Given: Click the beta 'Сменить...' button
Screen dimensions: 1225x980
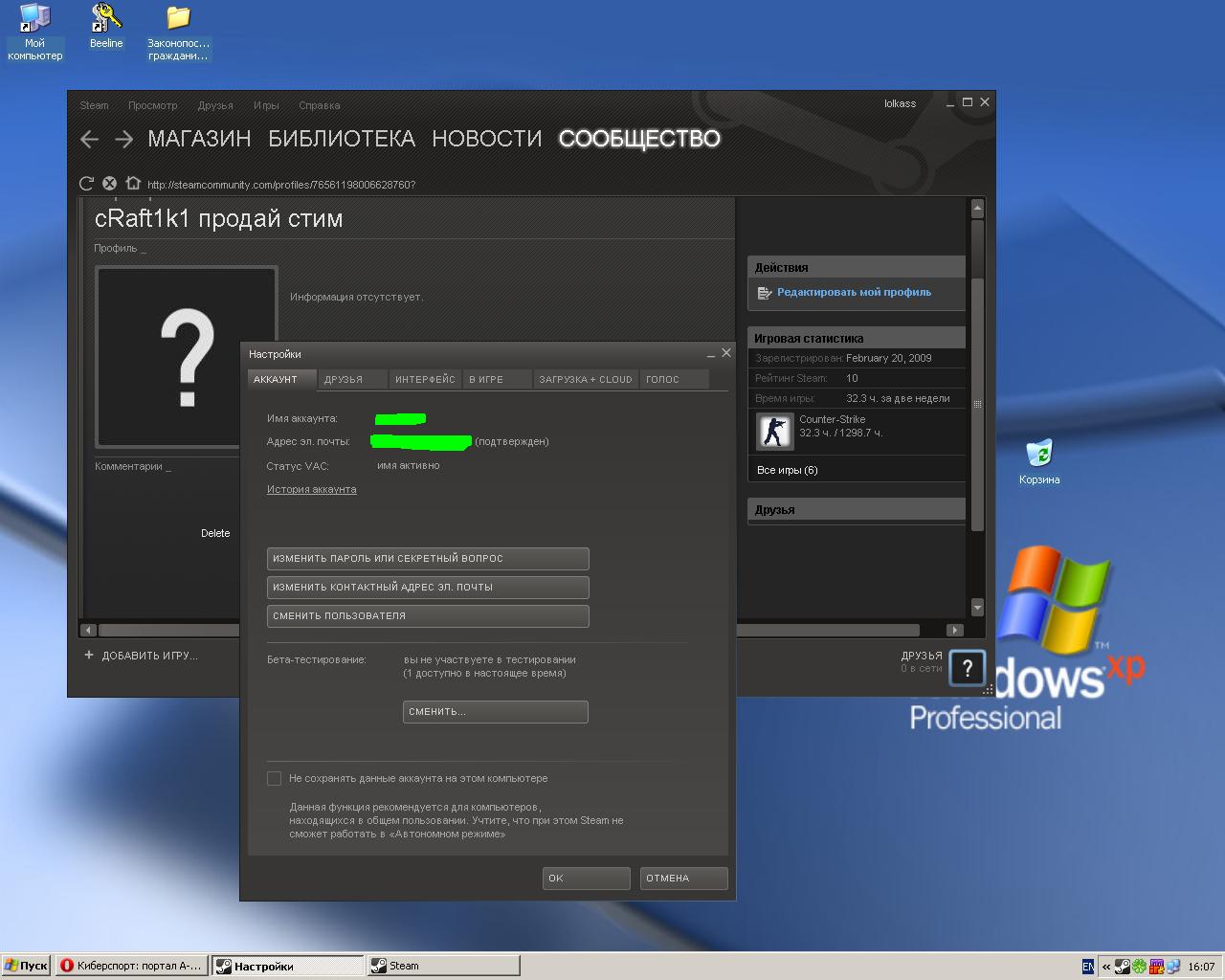Looking at the screenshot, I should tap(495, 712).
